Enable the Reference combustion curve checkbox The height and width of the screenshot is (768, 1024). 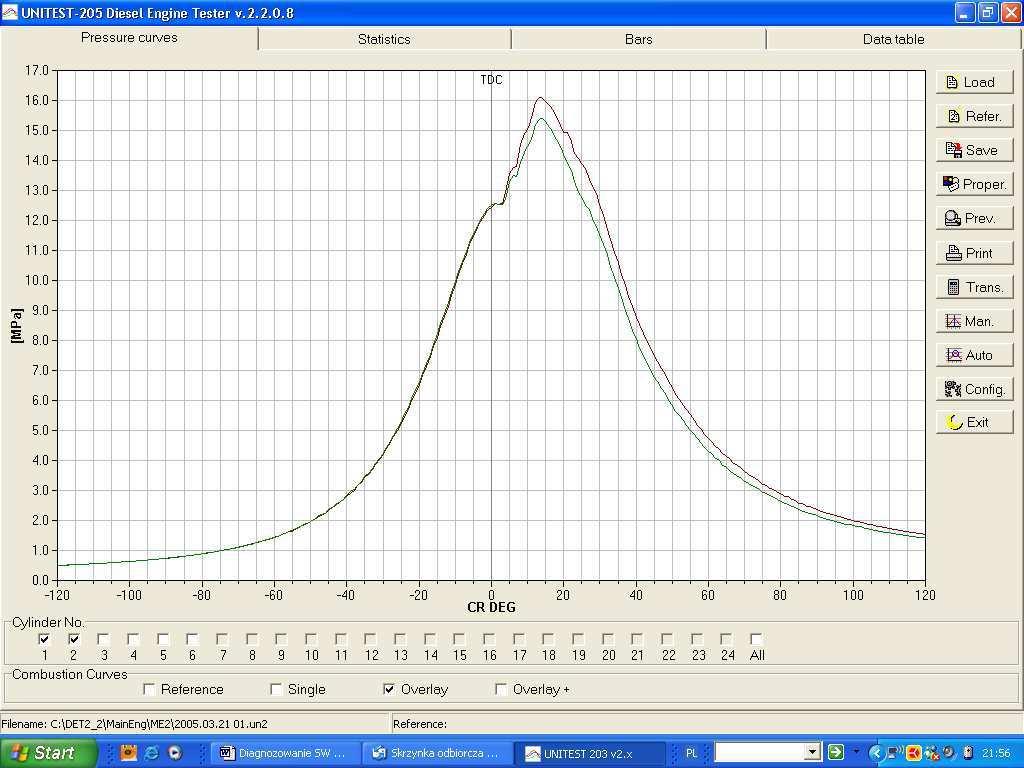pos(149,689)
